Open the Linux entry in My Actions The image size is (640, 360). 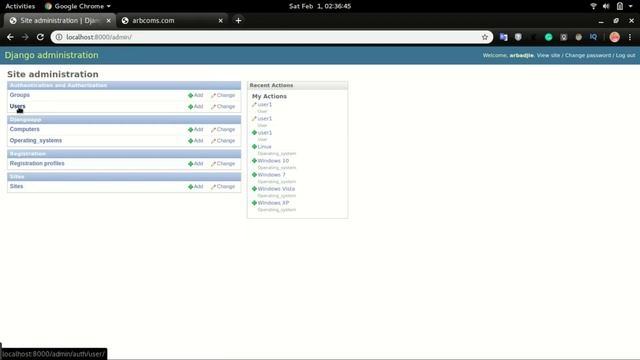pyautogui.click(x=264, y=147)
